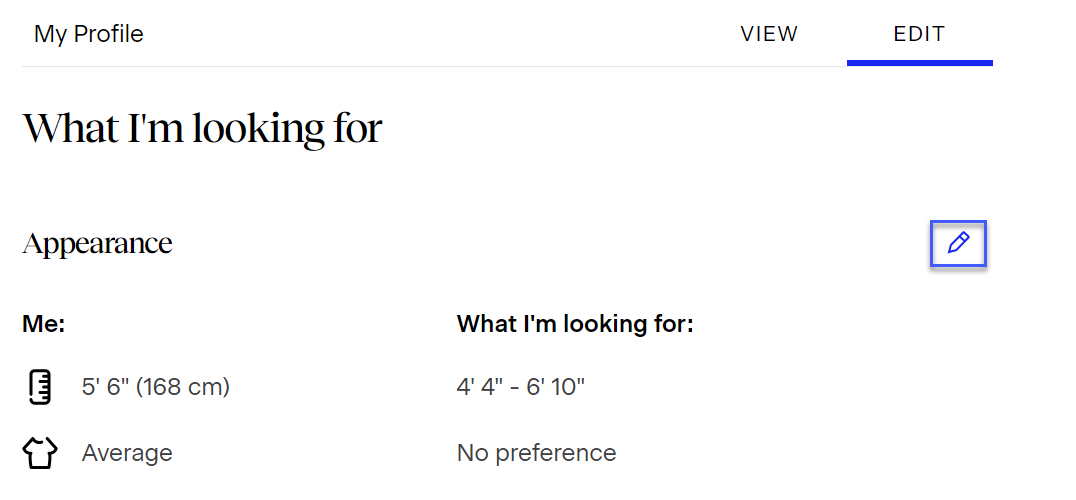1076x500 pixels.
Task: Click the Appearance section heading
Action: click(x=97, y=243)
